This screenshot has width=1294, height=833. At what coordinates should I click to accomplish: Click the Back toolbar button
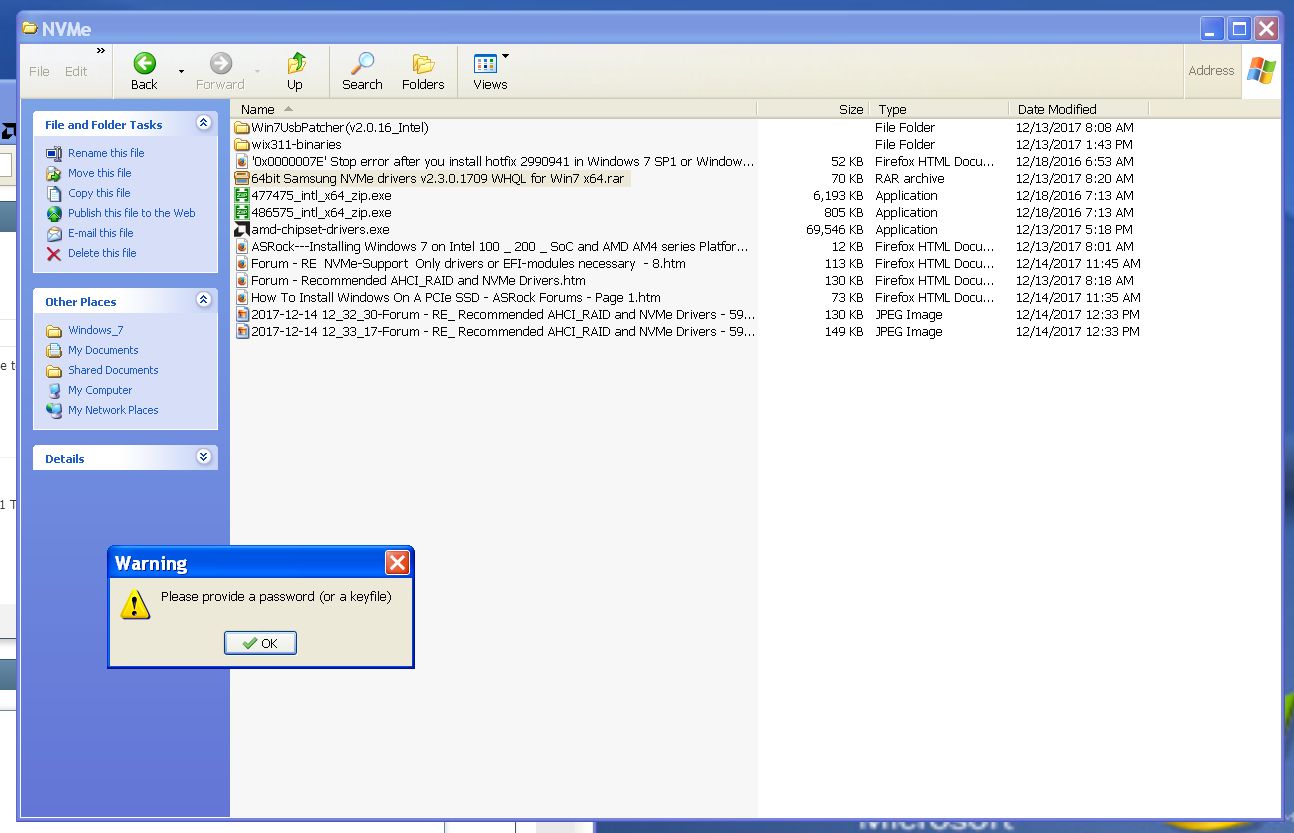click(145, 71)
